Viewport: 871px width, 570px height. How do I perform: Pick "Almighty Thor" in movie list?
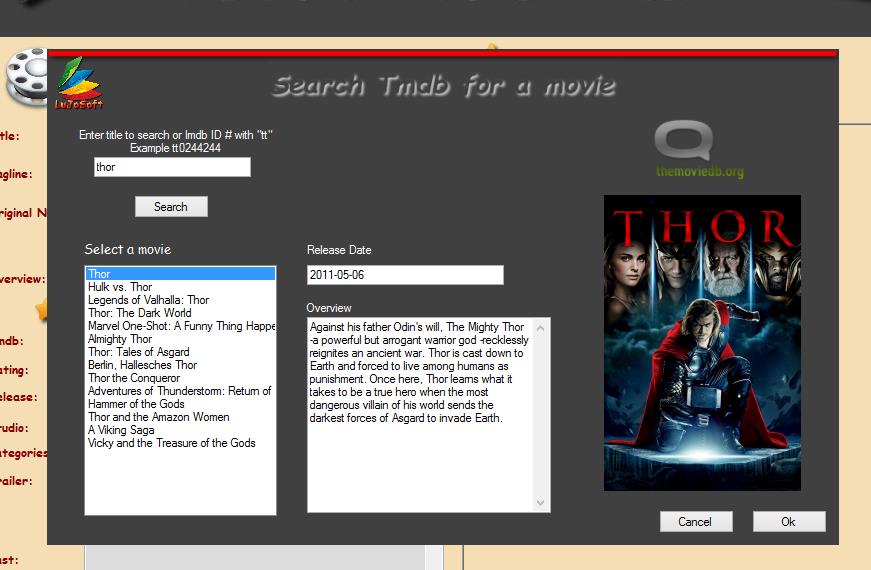(120, 339)
